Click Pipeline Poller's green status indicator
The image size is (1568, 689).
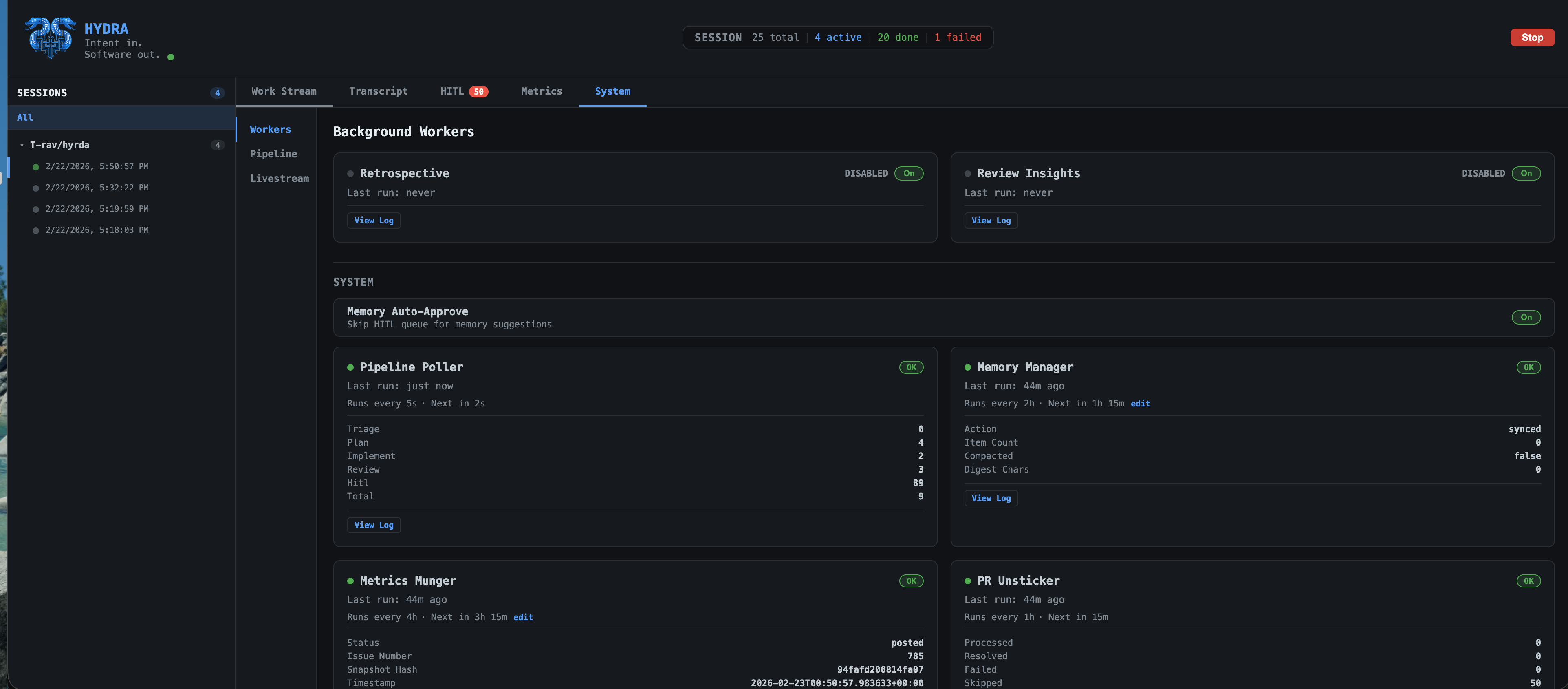pyautogui.click(x=350, y=367)
